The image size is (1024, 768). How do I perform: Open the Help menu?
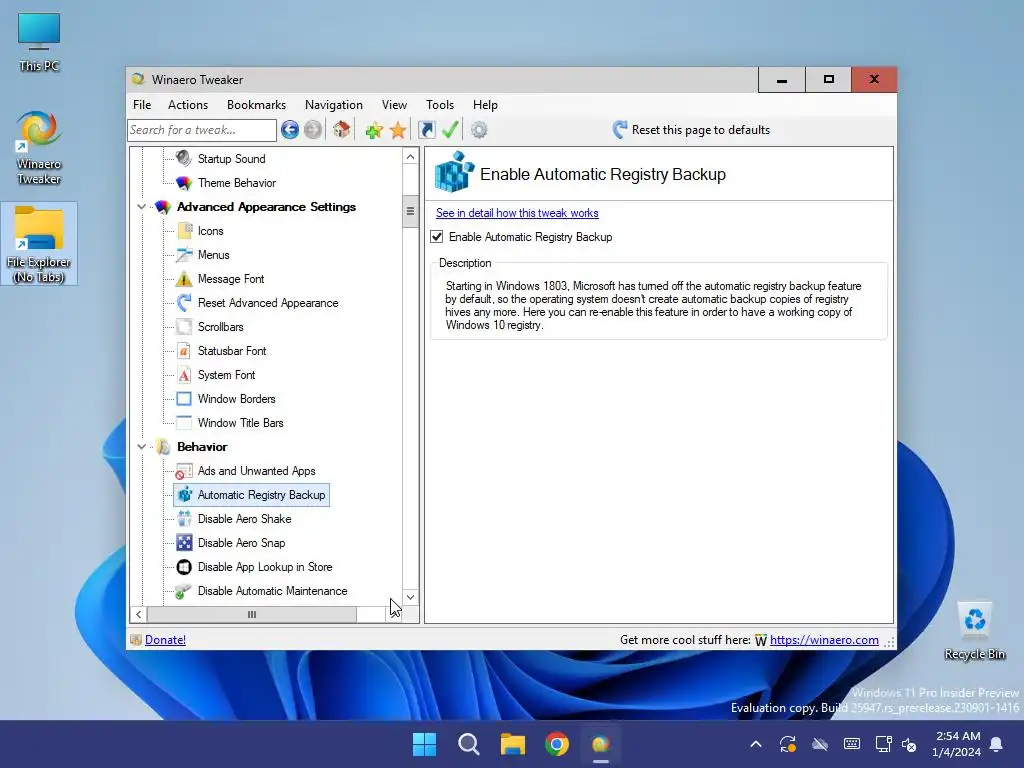tap(485, 104)
